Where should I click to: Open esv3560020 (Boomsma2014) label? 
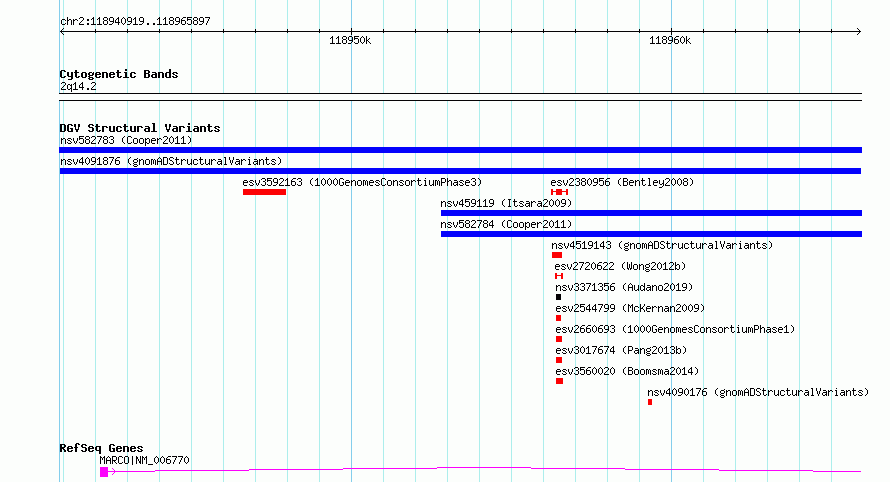[627, 371]
